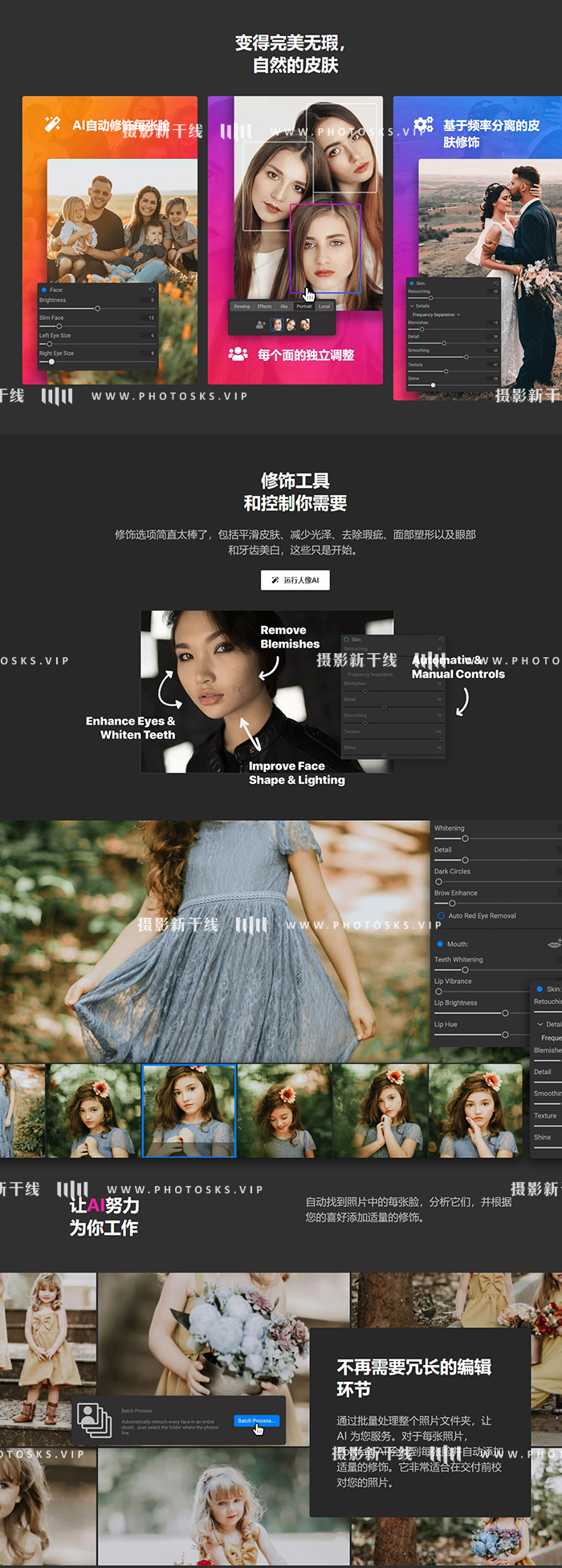Click the Lip Vibrance slider handle
Viewport: 562px width, 1568px height.
pos(438,991)
